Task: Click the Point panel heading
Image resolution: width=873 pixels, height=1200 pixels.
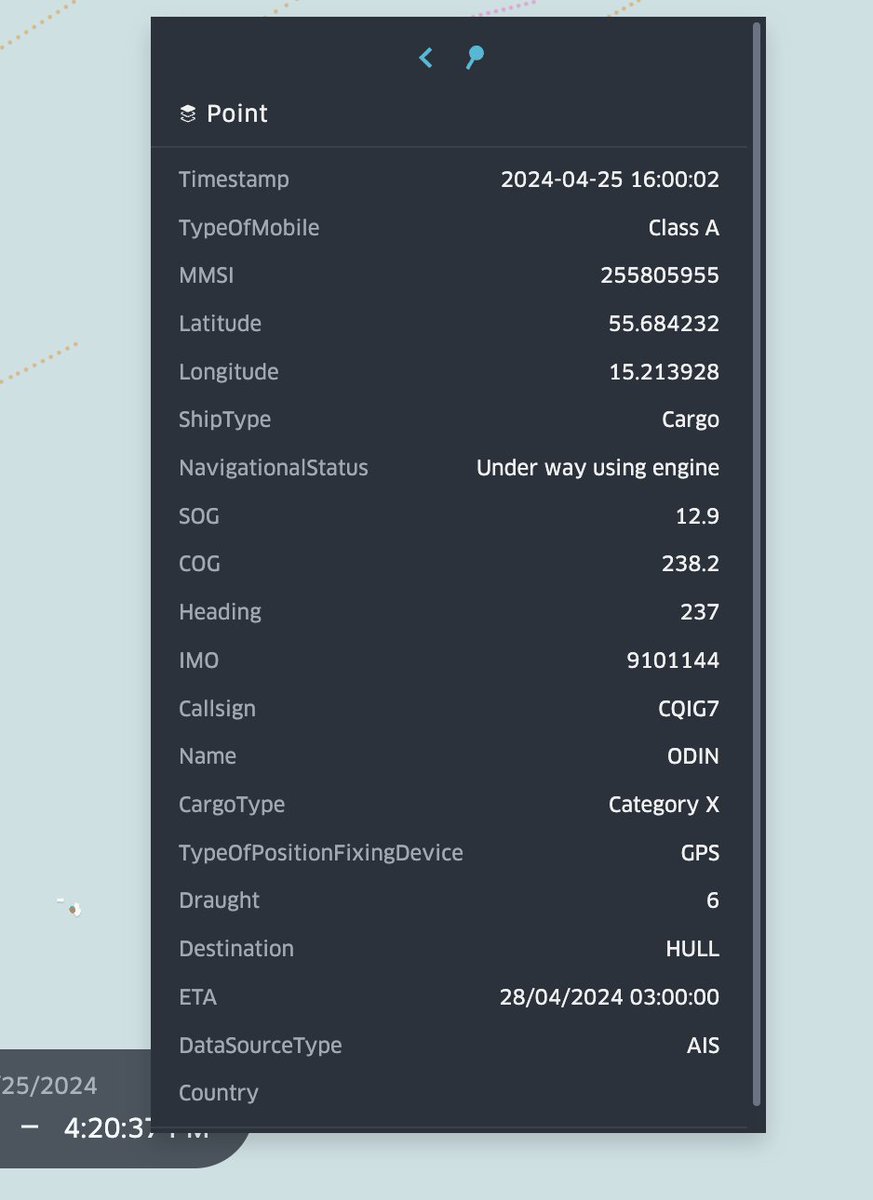Action: pos(237,114)
